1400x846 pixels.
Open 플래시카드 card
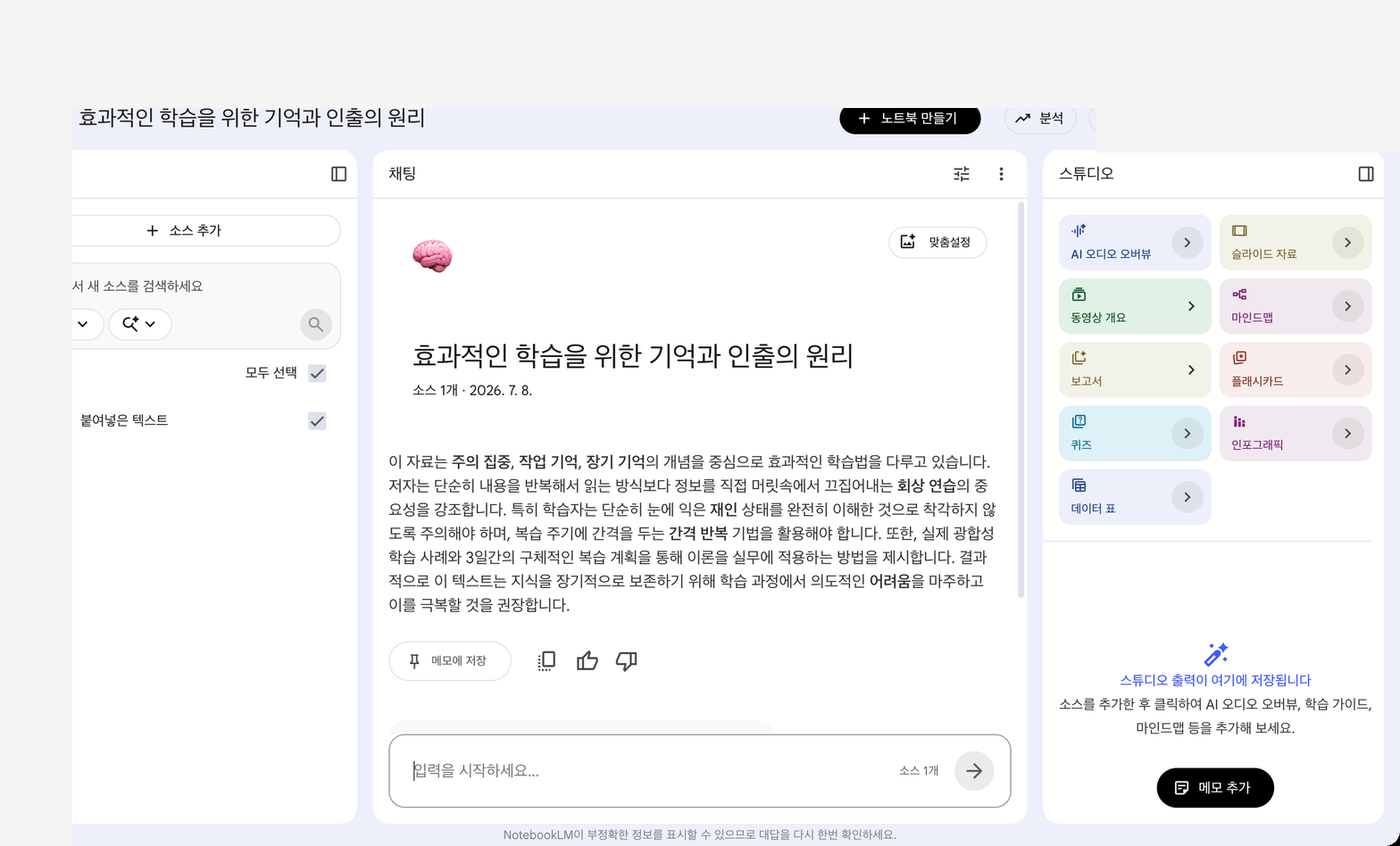[1296, 369]
